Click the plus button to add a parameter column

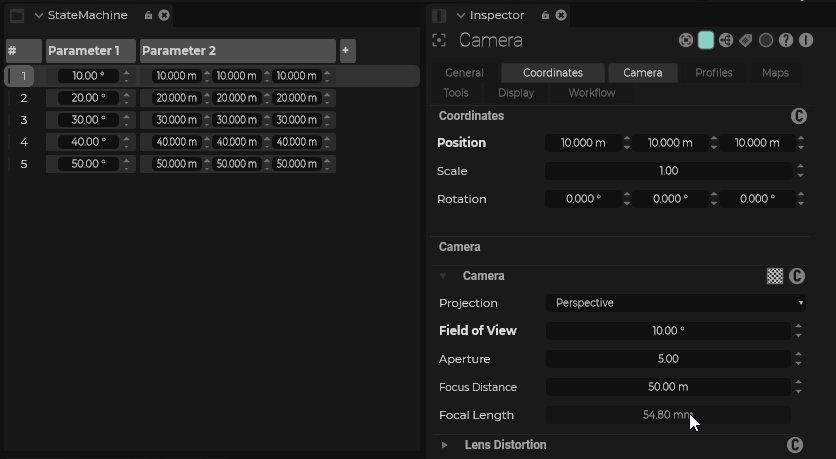pos(346,50)
